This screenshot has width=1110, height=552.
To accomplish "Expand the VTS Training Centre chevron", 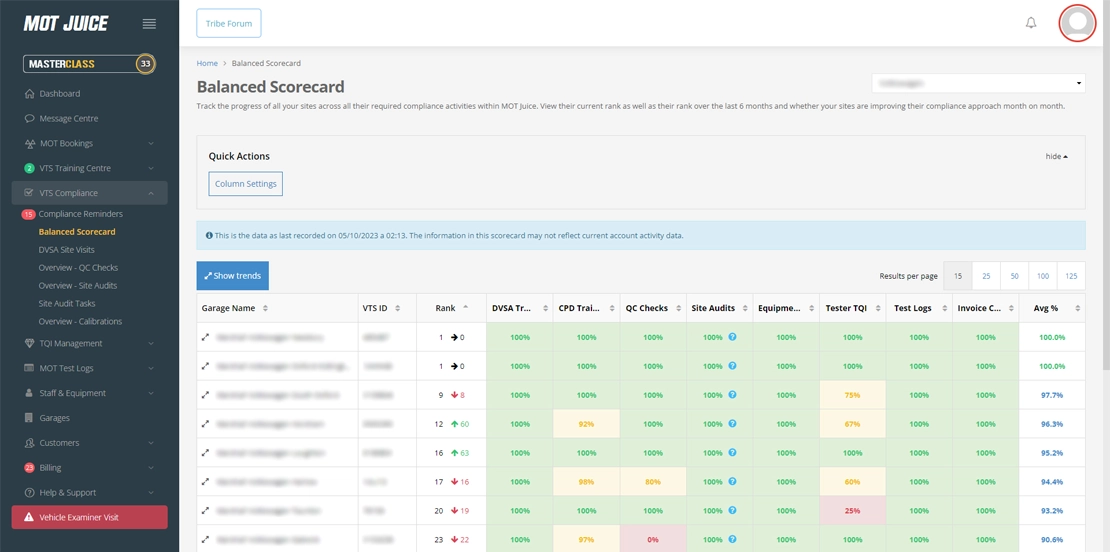I will coord(151,168).
